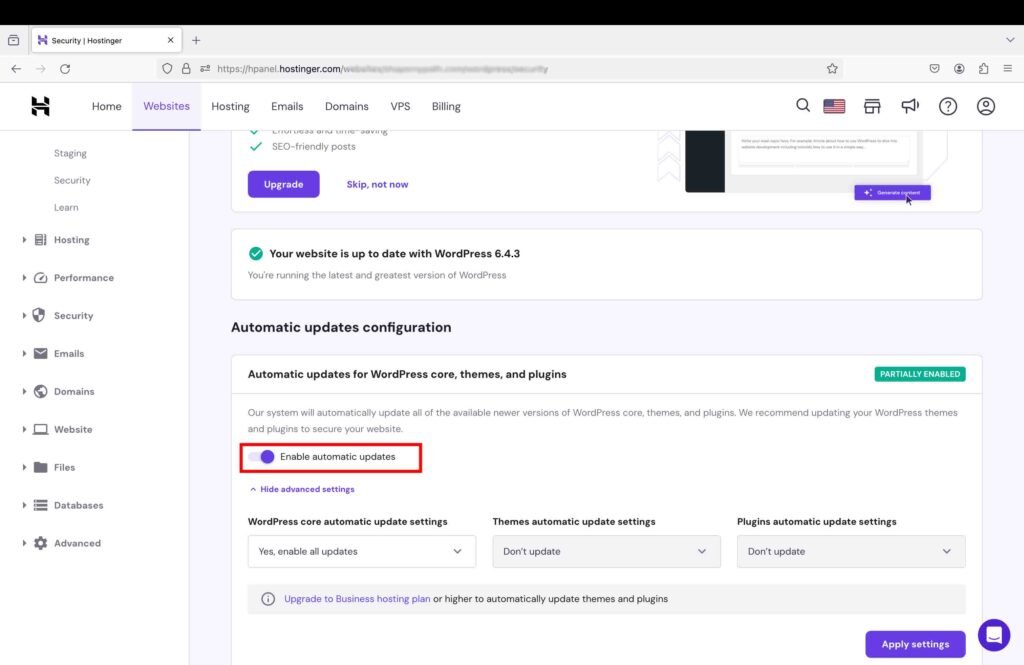
Task: Open announcements megaphone icon
Action: 910,106
